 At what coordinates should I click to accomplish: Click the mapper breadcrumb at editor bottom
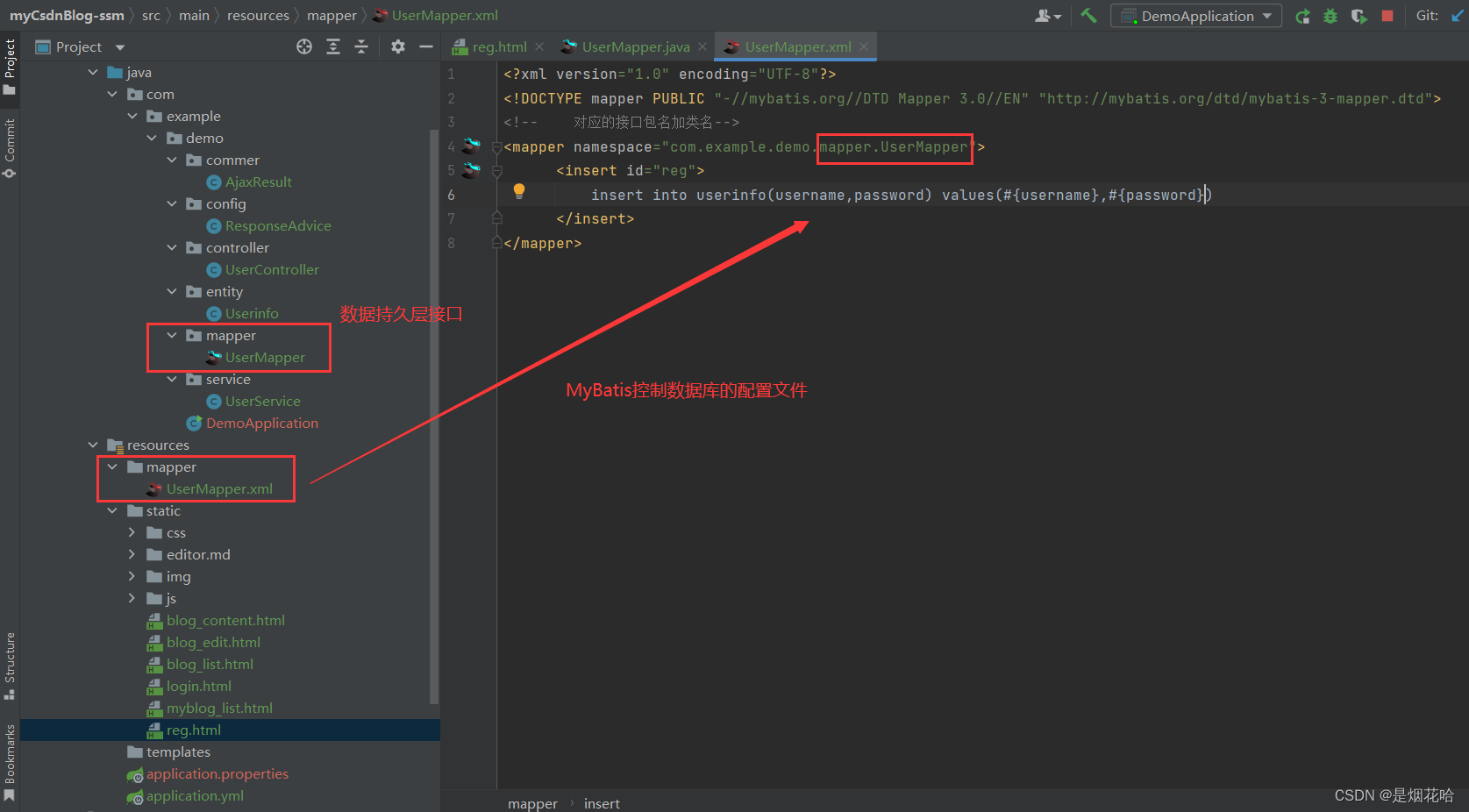click(532, 803)
